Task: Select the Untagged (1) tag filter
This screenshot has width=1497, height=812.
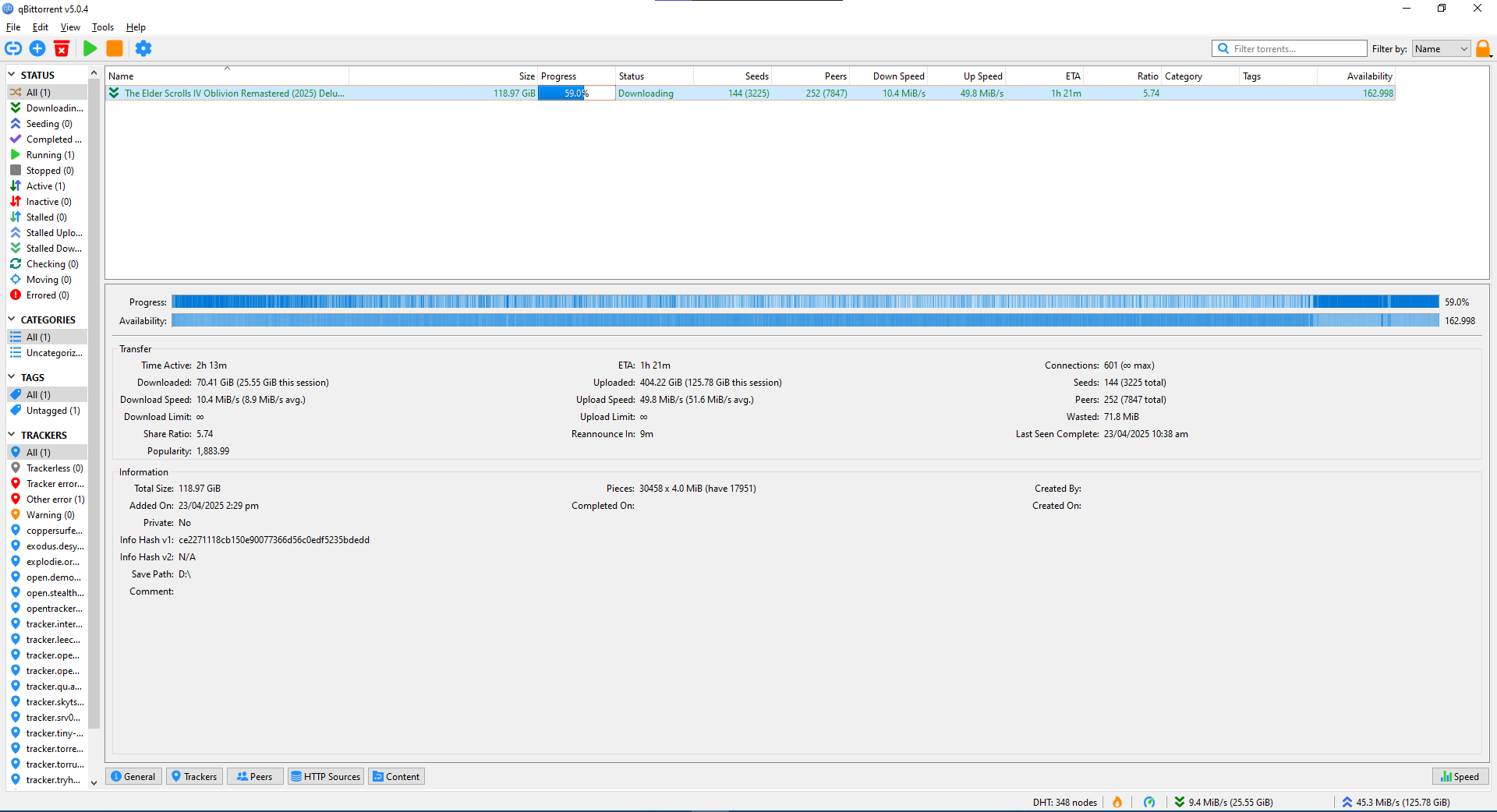Action: pyautogui.click(x=47, y=411)
